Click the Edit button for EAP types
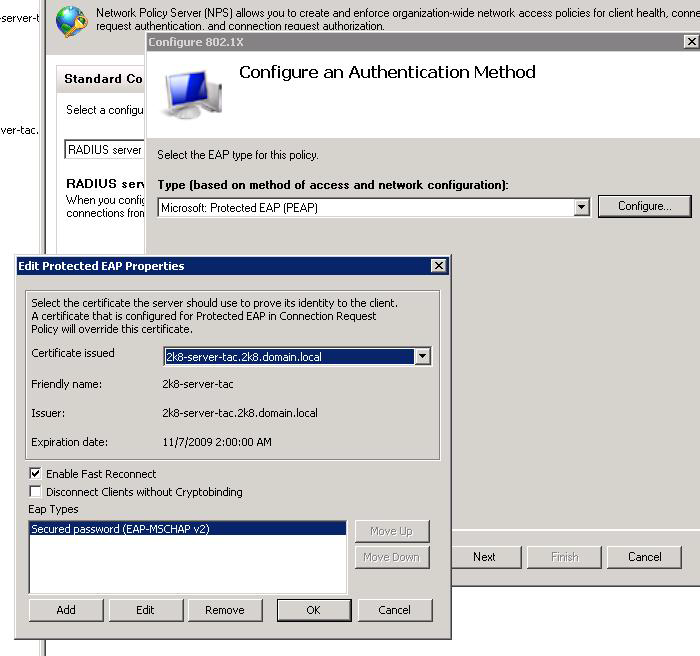This screenshot has height=656, width=700. (x=146, y=610)
